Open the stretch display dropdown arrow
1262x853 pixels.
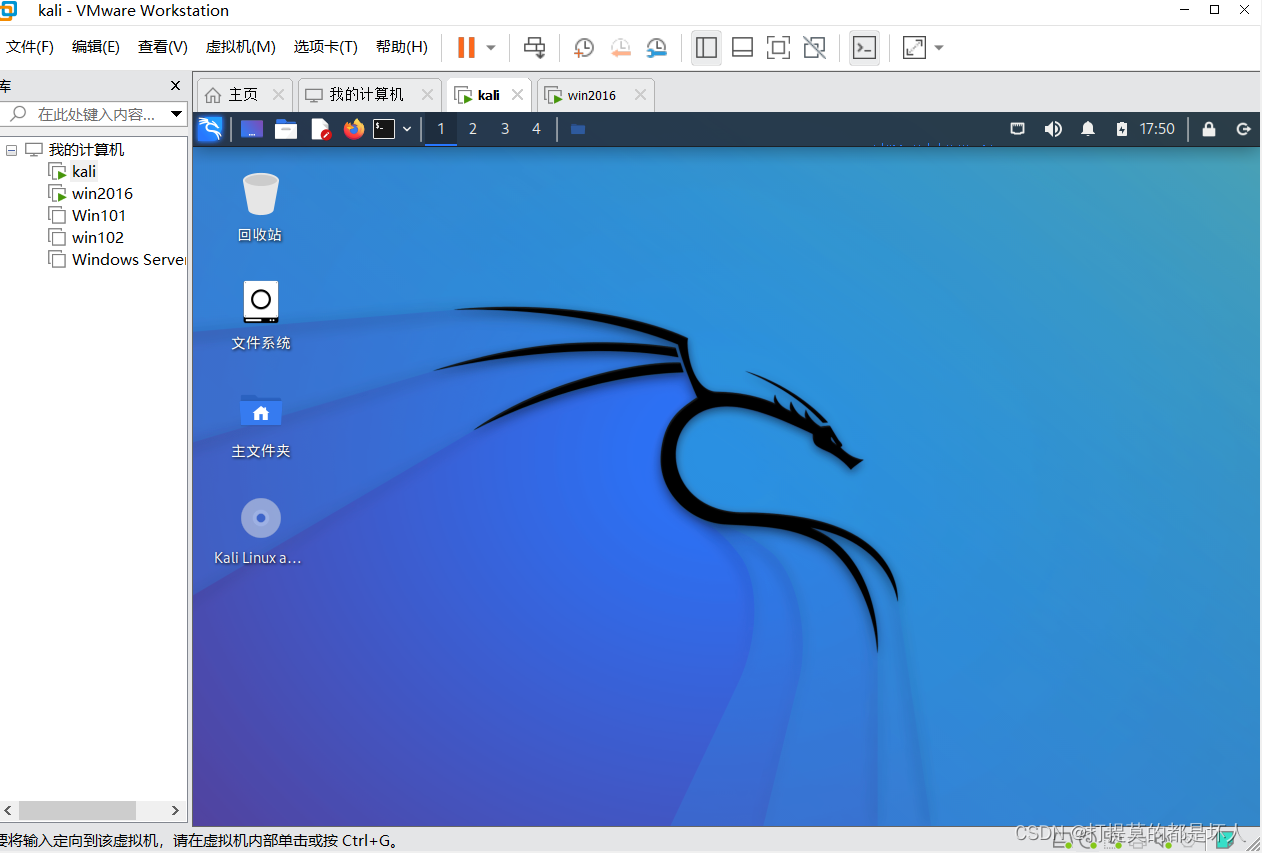tap(939, 48)
